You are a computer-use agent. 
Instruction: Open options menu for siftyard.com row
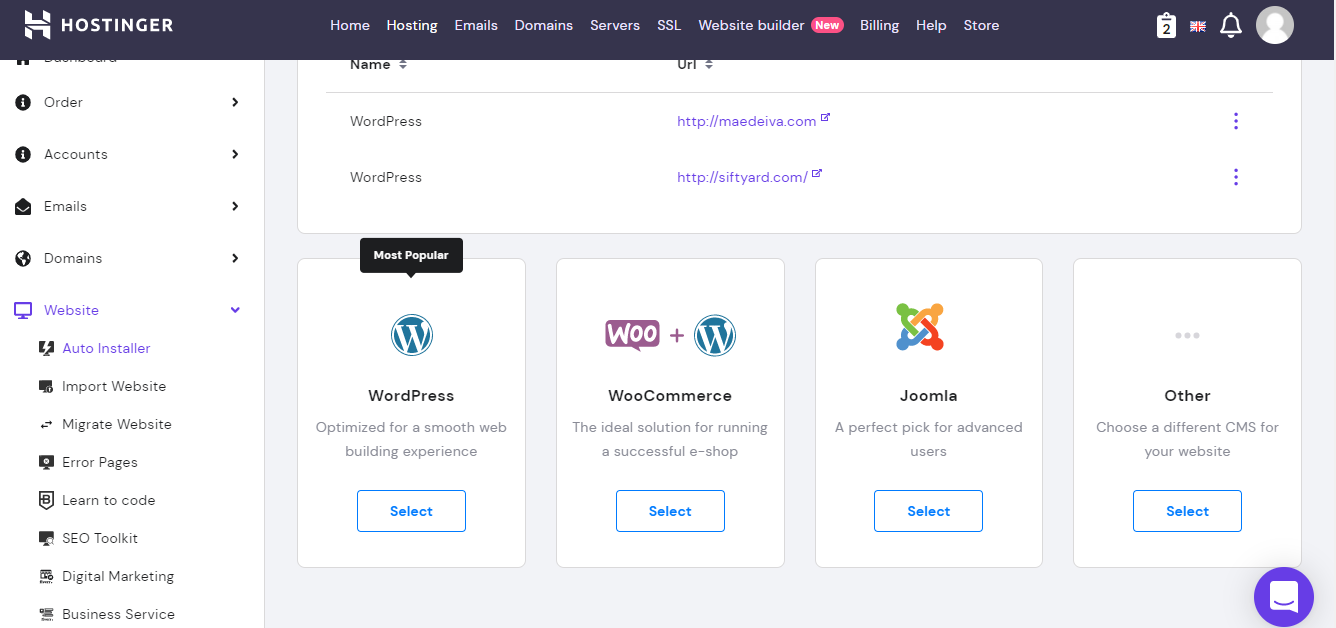coord(1236,177)
